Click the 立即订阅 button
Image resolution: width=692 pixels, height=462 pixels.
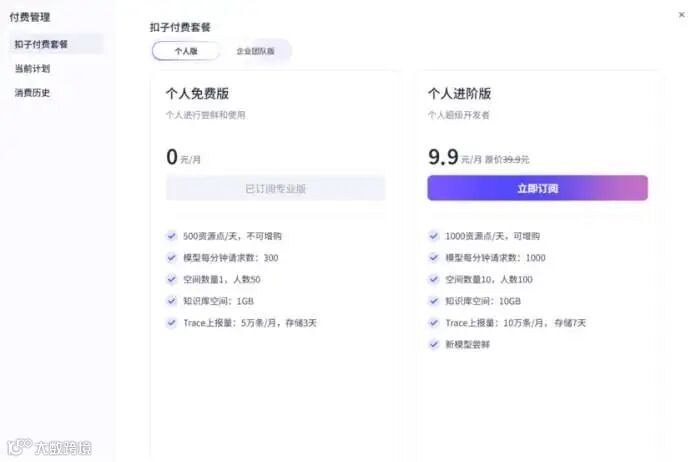pyautogui.click(x=538, y=188)
